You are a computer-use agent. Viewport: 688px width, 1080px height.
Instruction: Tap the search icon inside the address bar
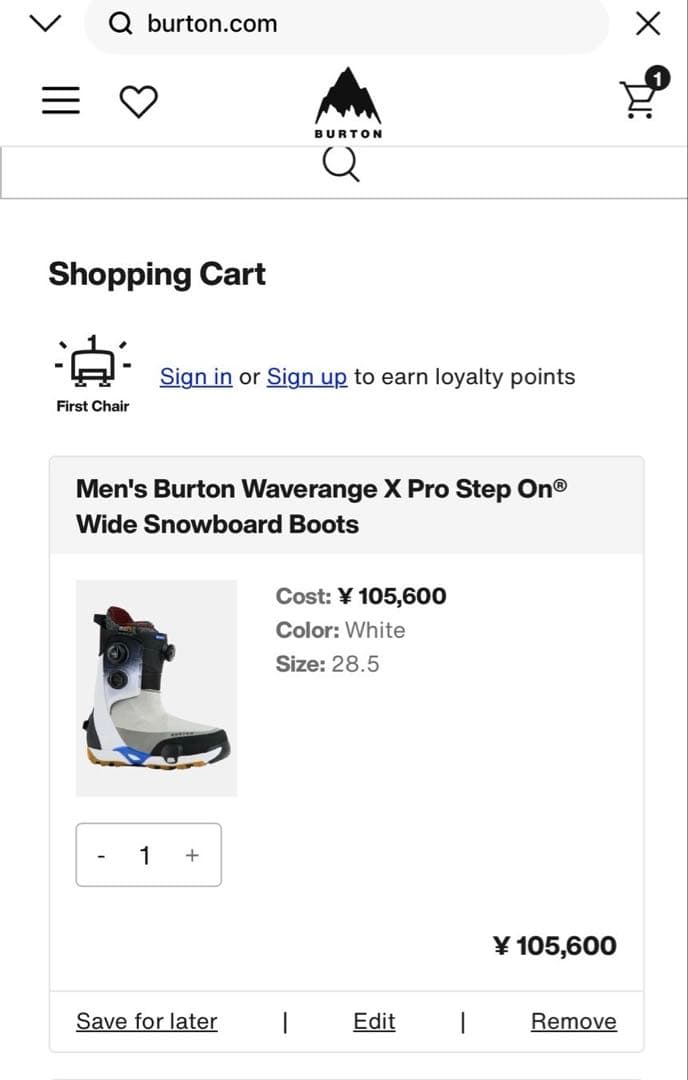120,23
